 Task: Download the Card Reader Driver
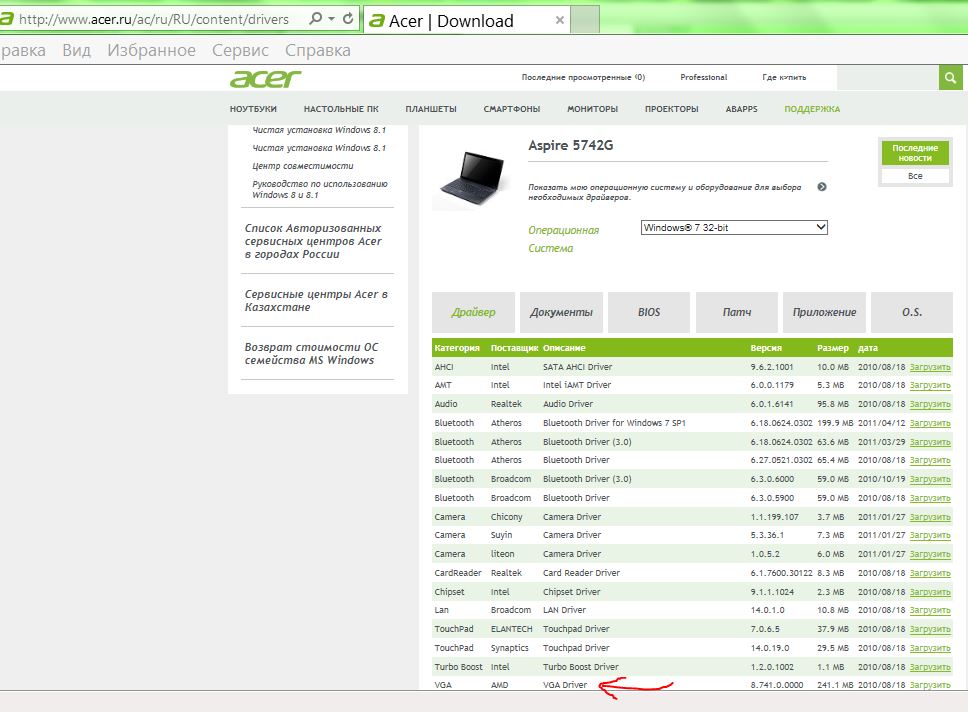930,574
